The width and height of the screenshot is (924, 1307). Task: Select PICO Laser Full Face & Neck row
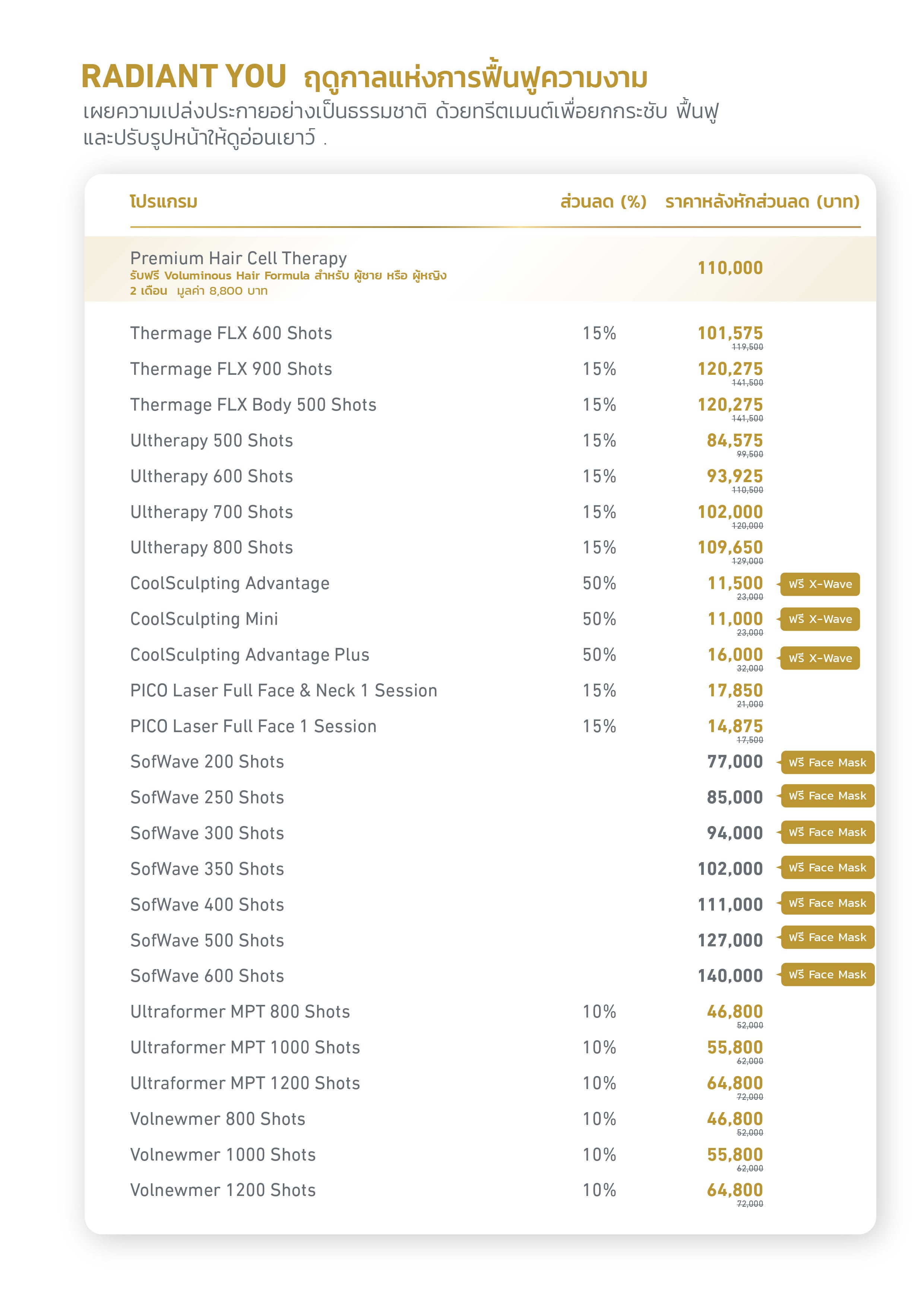point(284,690)
